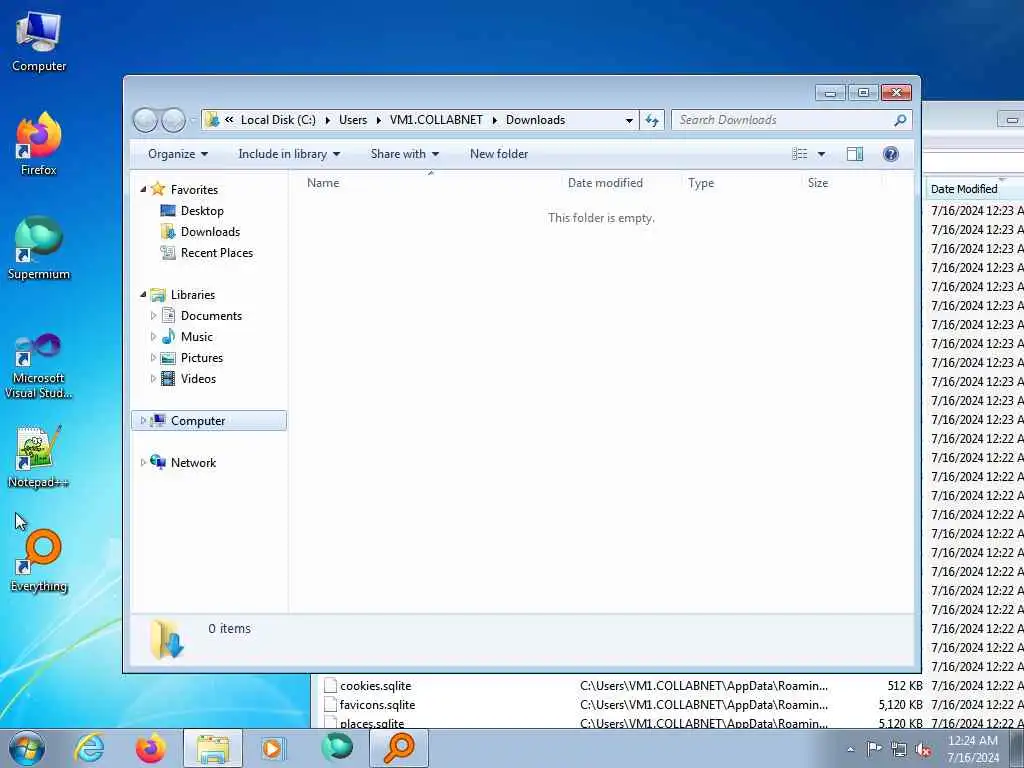Open the recent pages dropdown beside Forward
The image size is (1024, 768).
tap(192, 120)
